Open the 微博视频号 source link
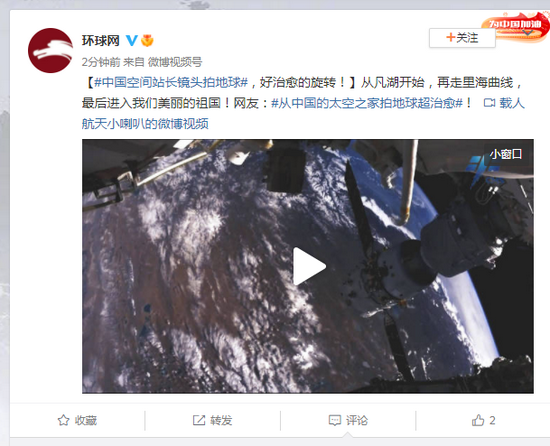 pos(175,62)
